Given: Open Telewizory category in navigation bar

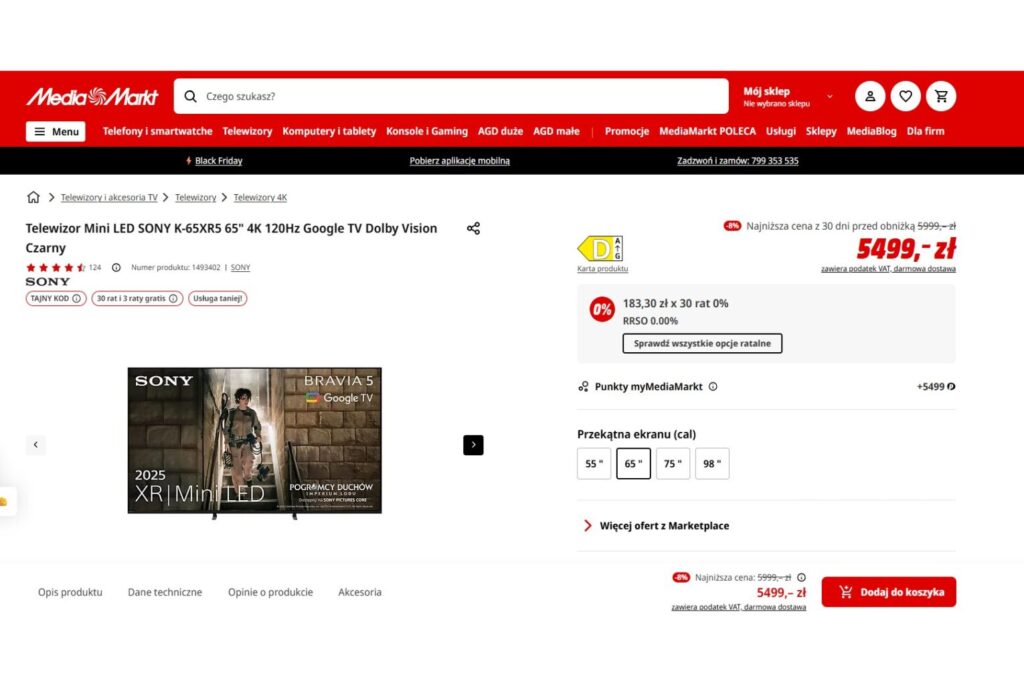Looking at the screenshot, I should 247,131.
